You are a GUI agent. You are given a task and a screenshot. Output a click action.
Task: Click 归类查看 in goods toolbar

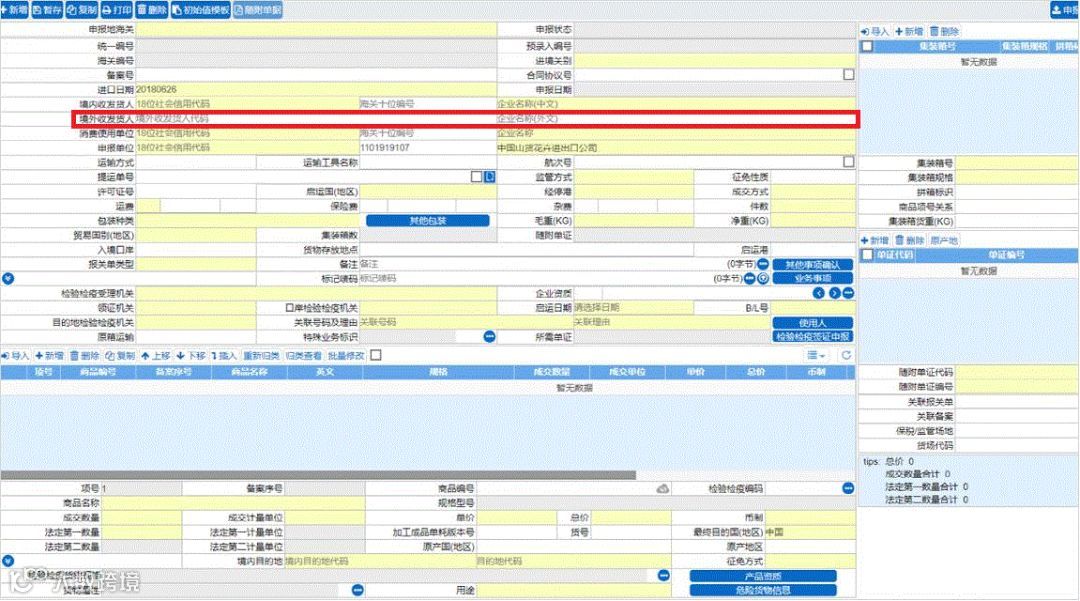[x=304, y=356]
